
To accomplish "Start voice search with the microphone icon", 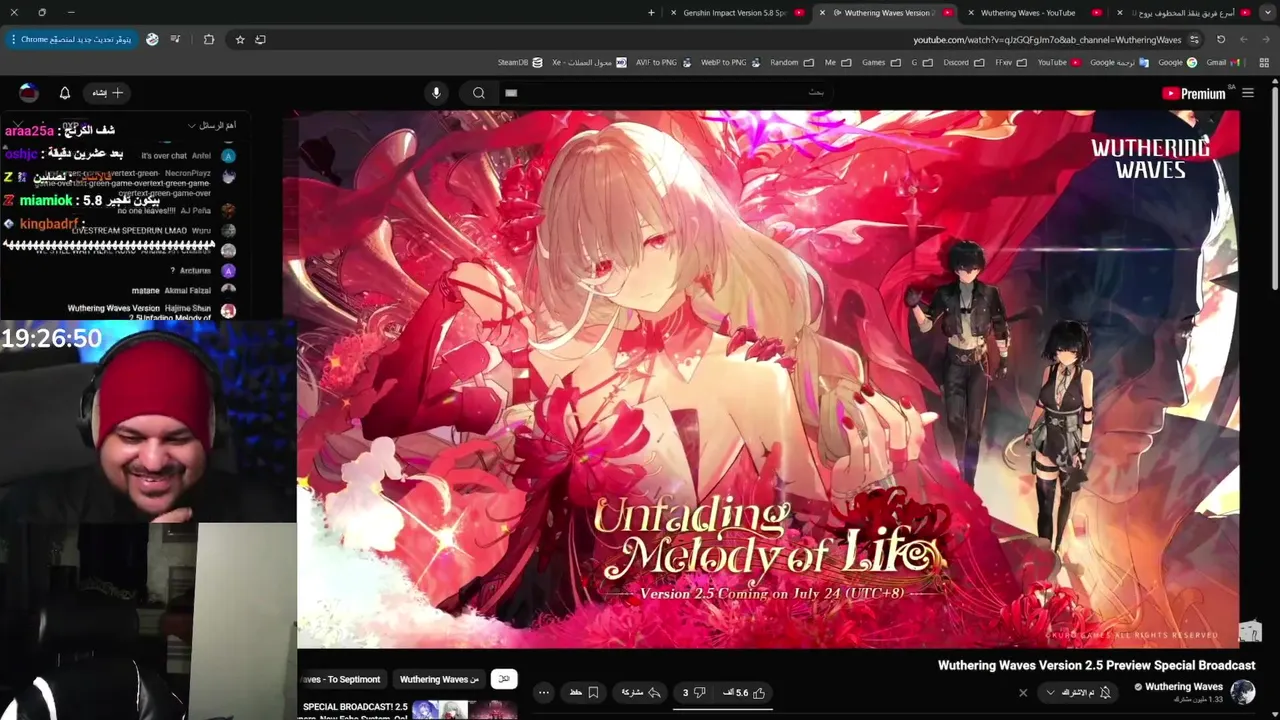I will click(436, 93).
